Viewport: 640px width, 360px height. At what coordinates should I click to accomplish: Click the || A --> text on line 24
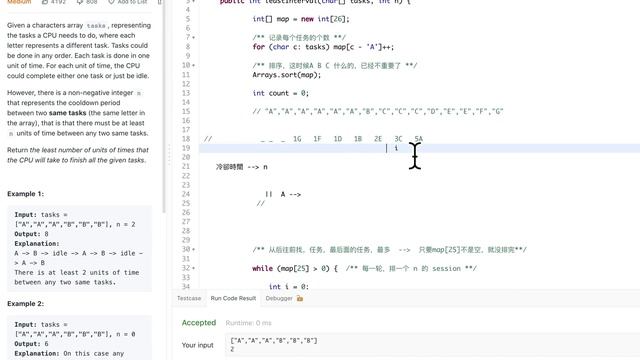(x=283, y=194)
